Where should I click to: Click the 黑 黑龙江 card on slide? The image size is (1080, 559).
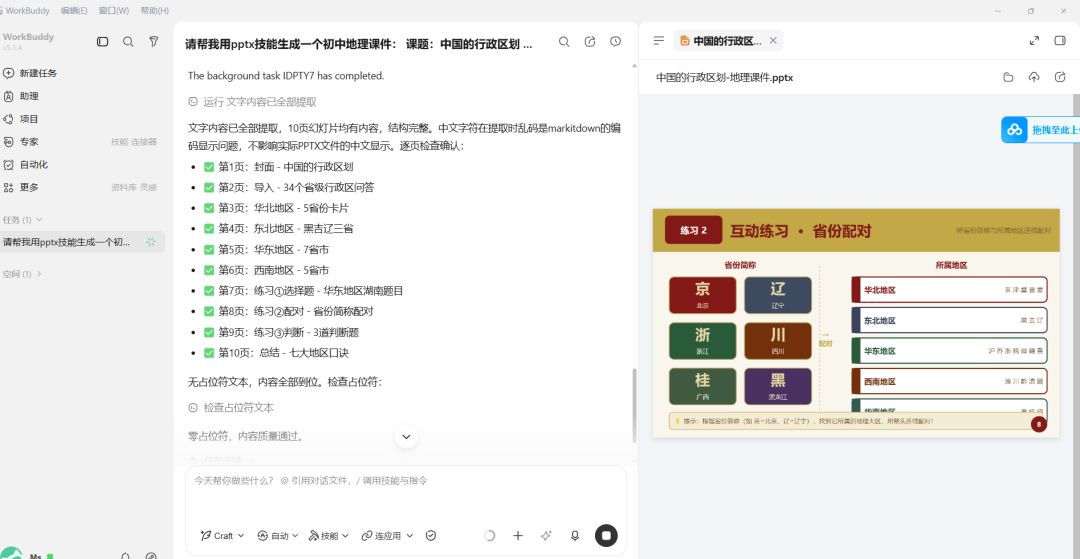coord(778,386)
